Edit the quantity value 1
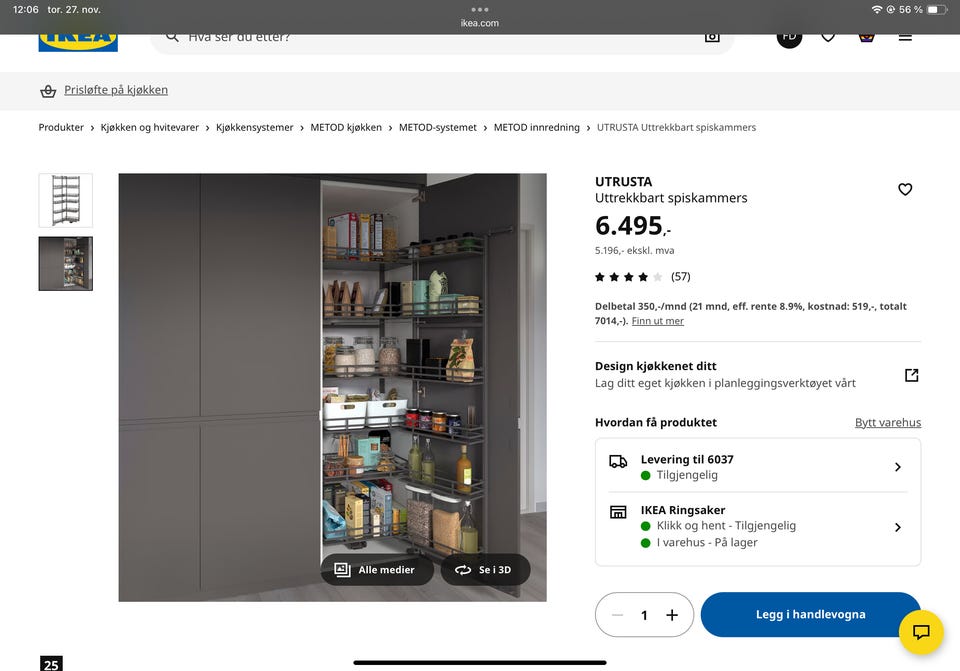This screenshot has width=960, height=671. (644, 615)
